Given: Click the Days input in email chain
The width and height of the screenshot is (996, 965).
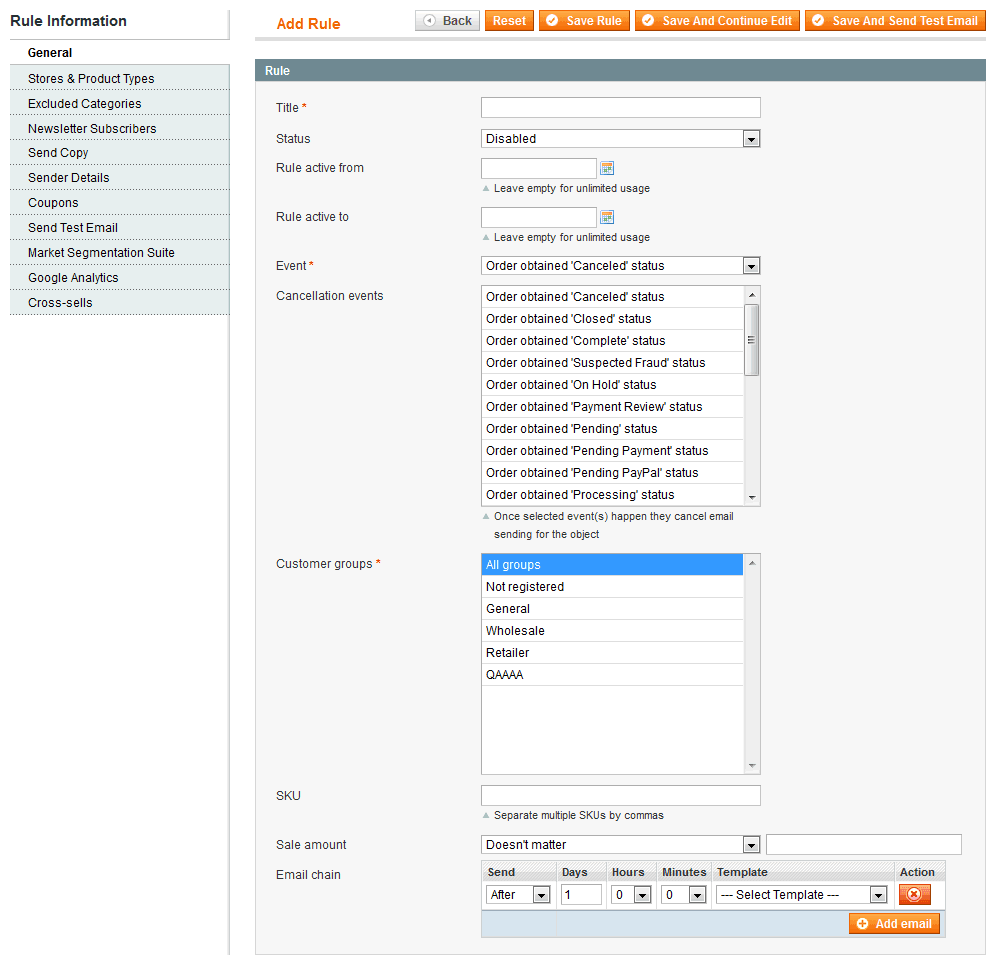Looking at the screenshot, I should pos(581,894).
